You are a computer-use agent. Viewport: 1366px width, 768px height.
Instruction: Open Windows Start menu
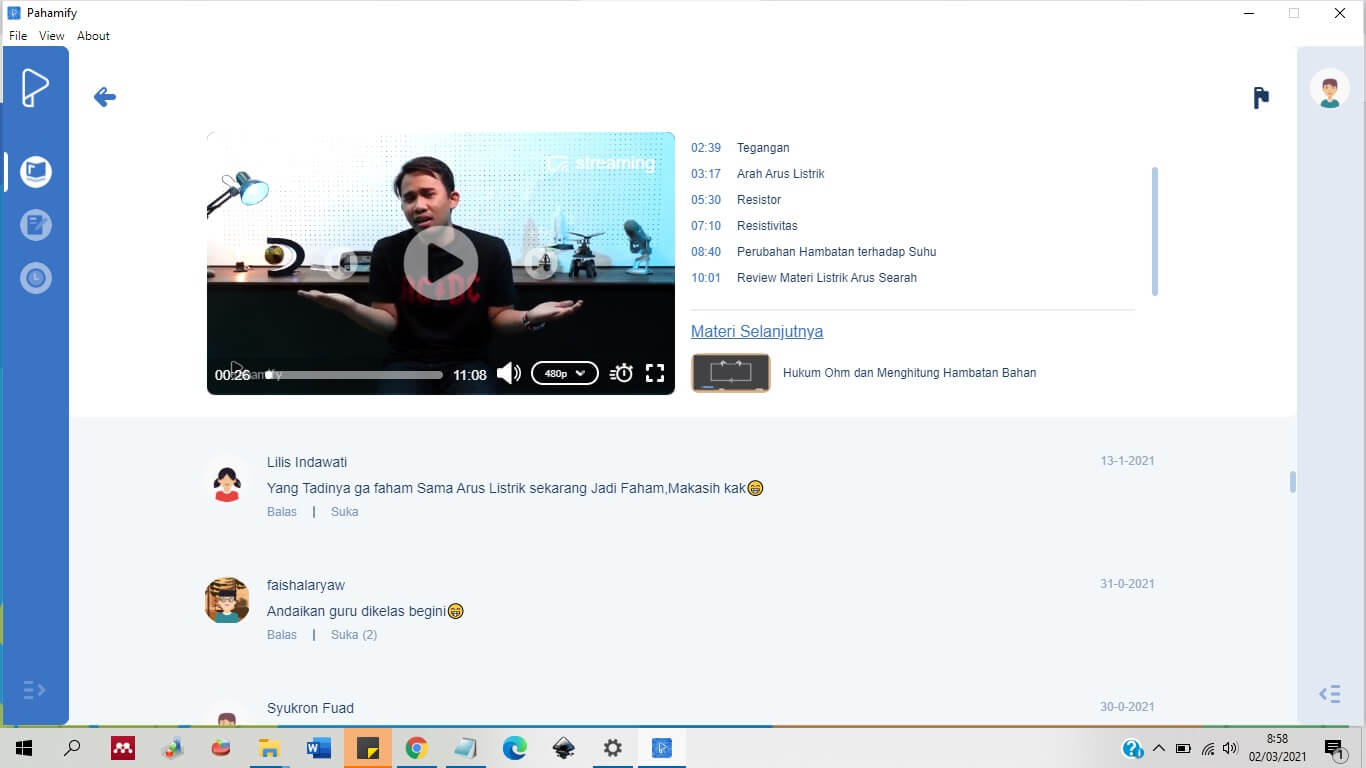24,748
